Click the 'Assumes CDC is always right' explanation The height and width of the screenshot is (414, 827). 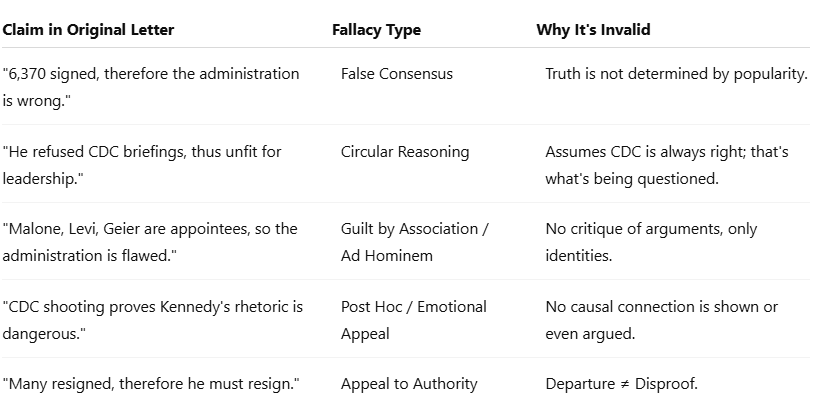tap(667, 163)
